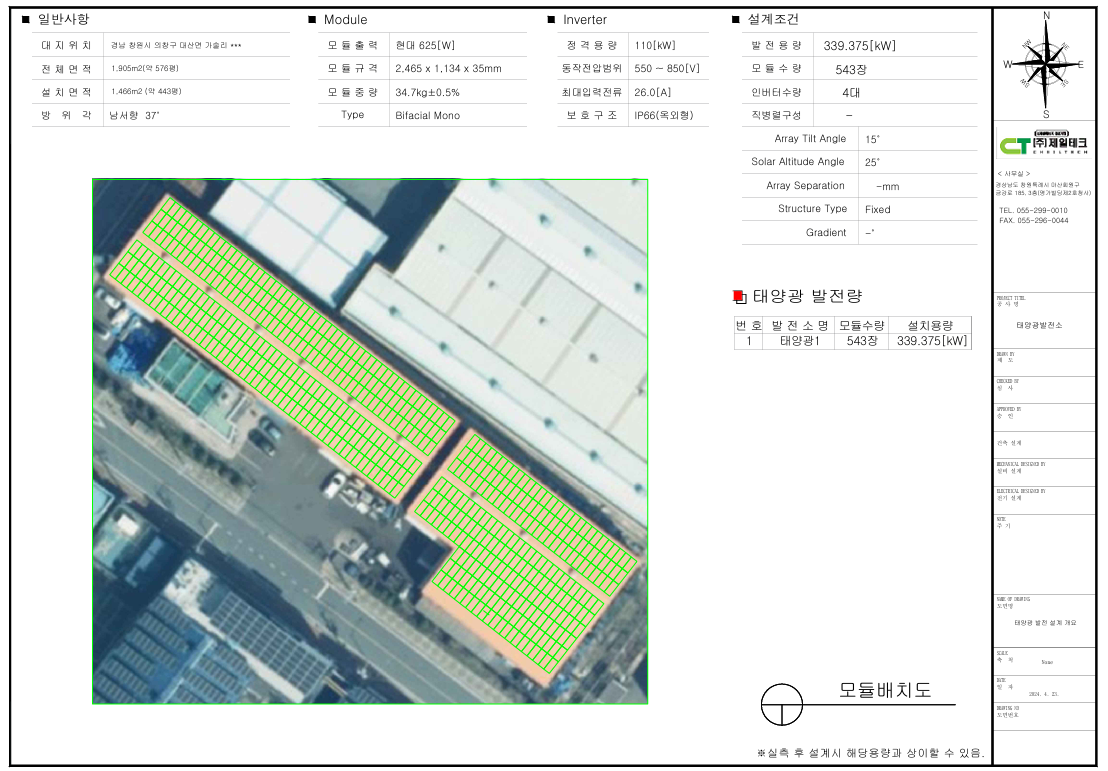Image resolution: width=1108 pixels, height=771 pixels.
Task: Click the 설치용량 column header
Action: (932, 325)
